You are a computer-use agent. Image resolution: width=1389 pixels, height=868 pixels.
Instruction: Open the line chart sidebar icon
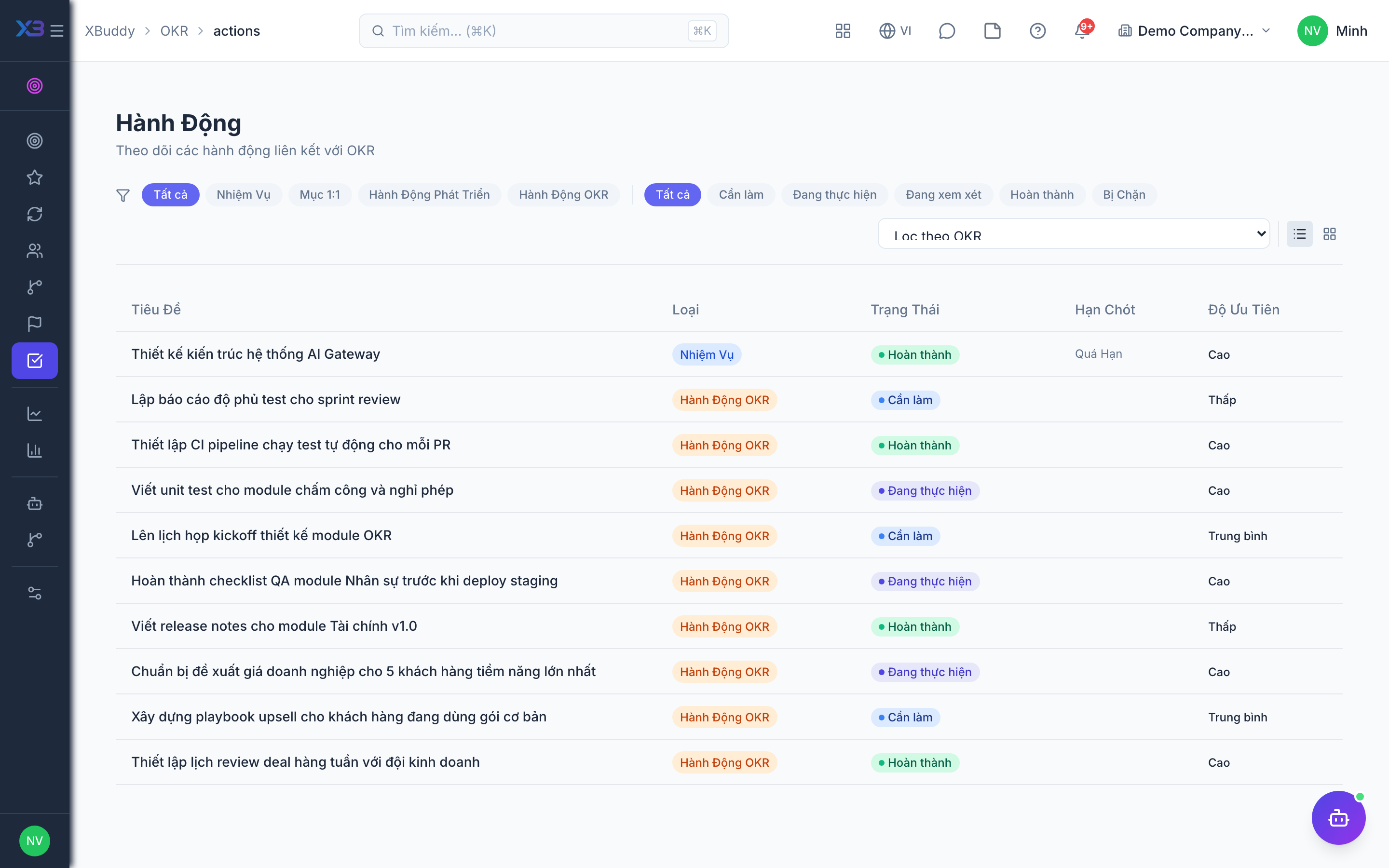pos(34,413)
